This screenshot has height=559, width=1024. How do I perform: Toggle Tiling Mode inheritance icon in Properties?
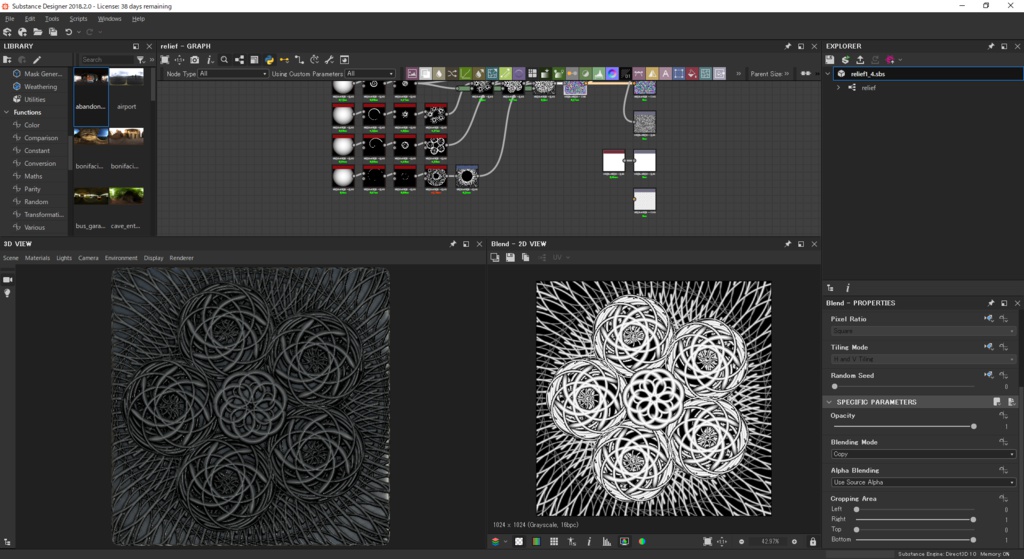989,347
